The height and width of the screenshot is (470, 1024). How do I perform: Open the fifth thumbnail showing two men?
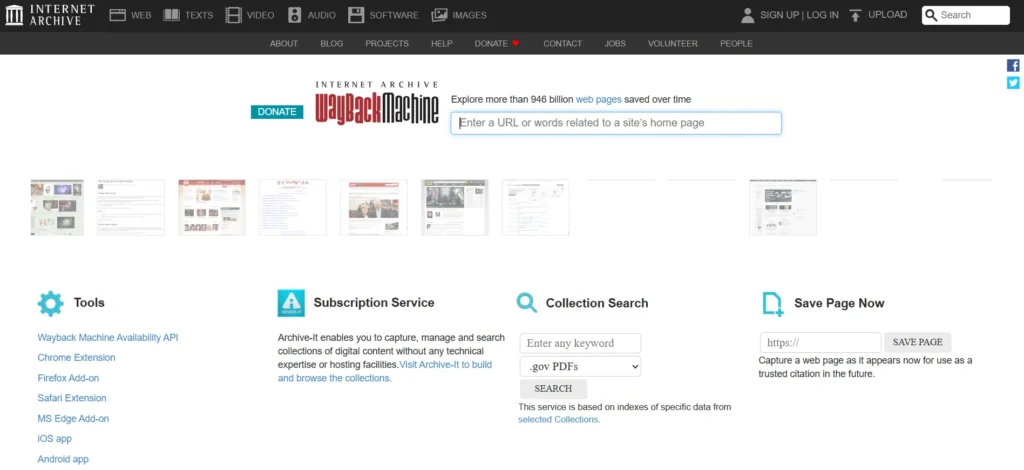pos(374,208)
